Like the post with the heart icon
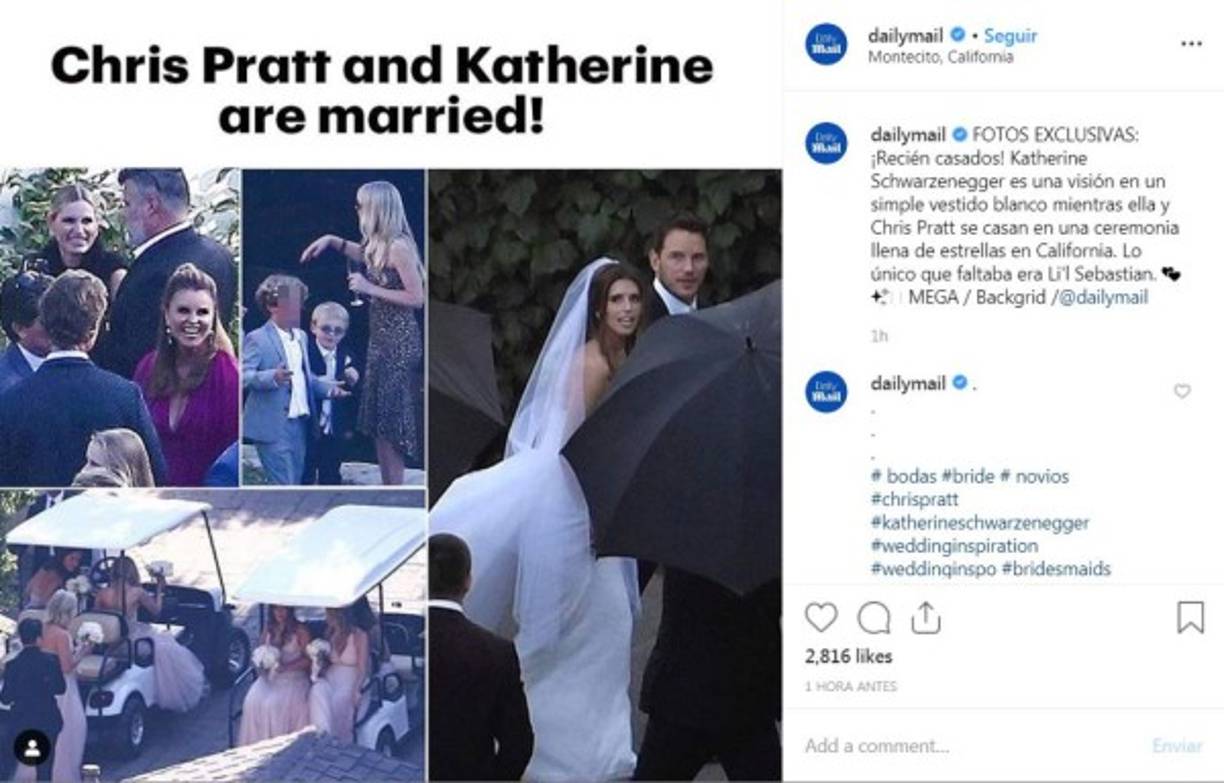The height and width of the screenshot is (783, 1224). pos(821,618)
